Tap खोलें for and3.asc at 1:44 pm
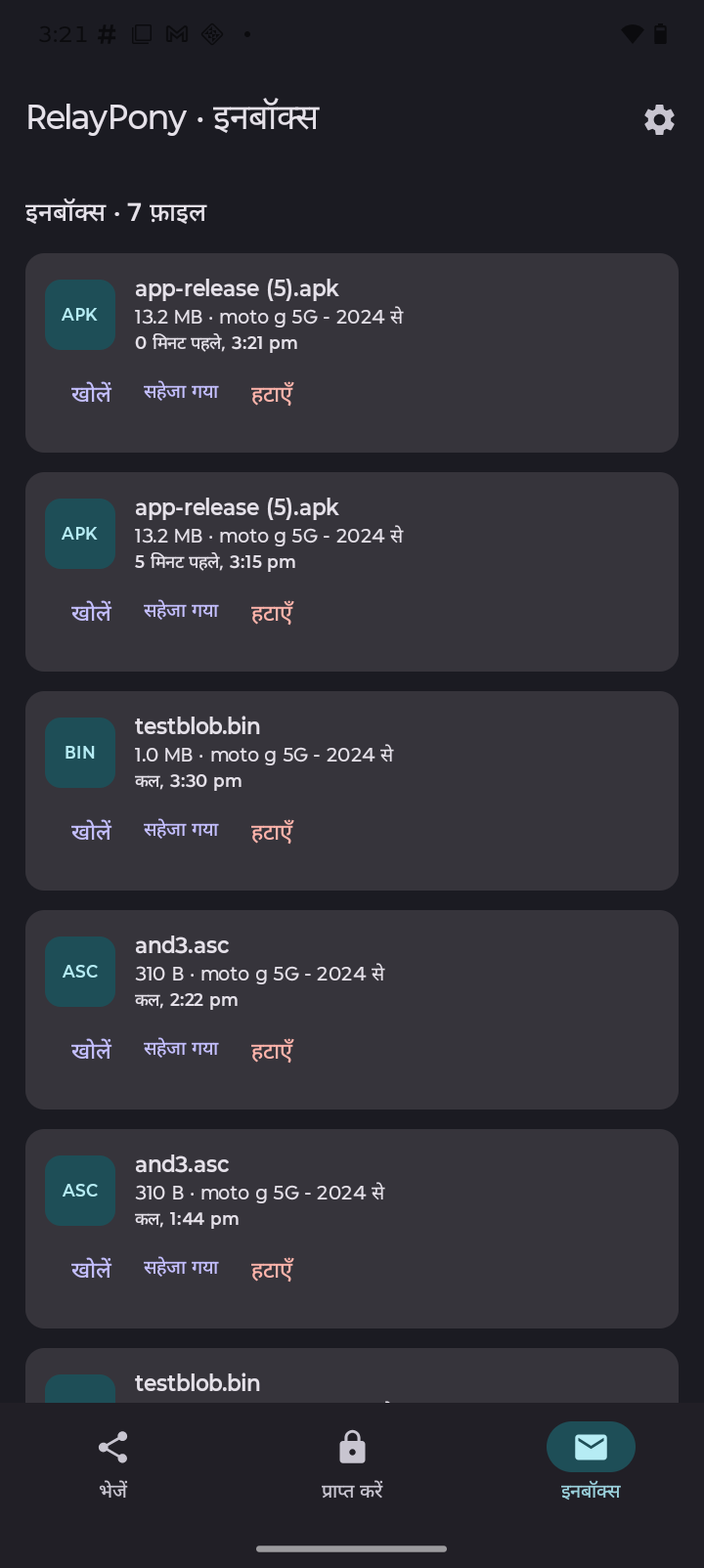704x1568 pixels. [x=91, y=1269]
